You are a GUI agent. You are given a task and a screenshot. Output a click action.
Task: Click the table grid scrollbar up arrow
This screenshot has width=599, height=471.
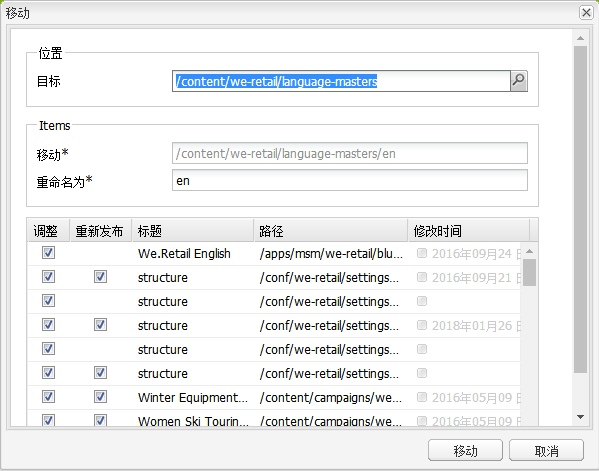click(x=529, y=251)
